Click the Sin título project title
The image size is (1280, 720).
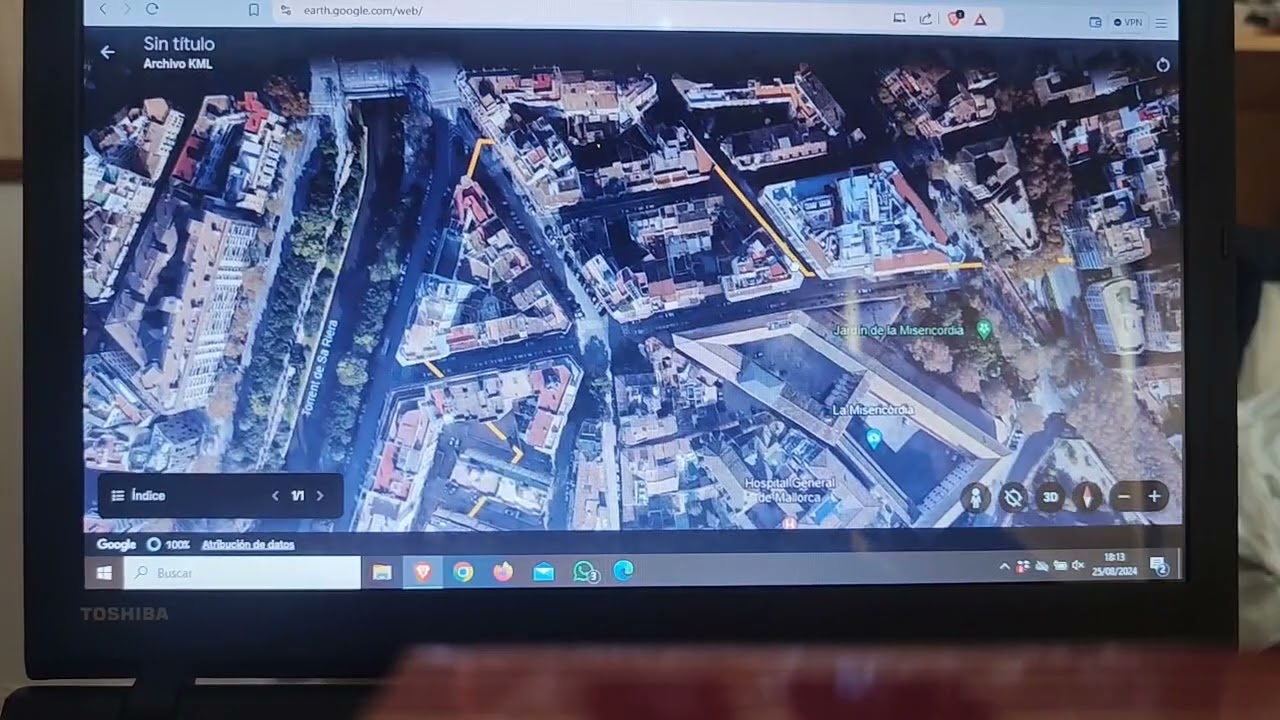[x=179, y=44]
